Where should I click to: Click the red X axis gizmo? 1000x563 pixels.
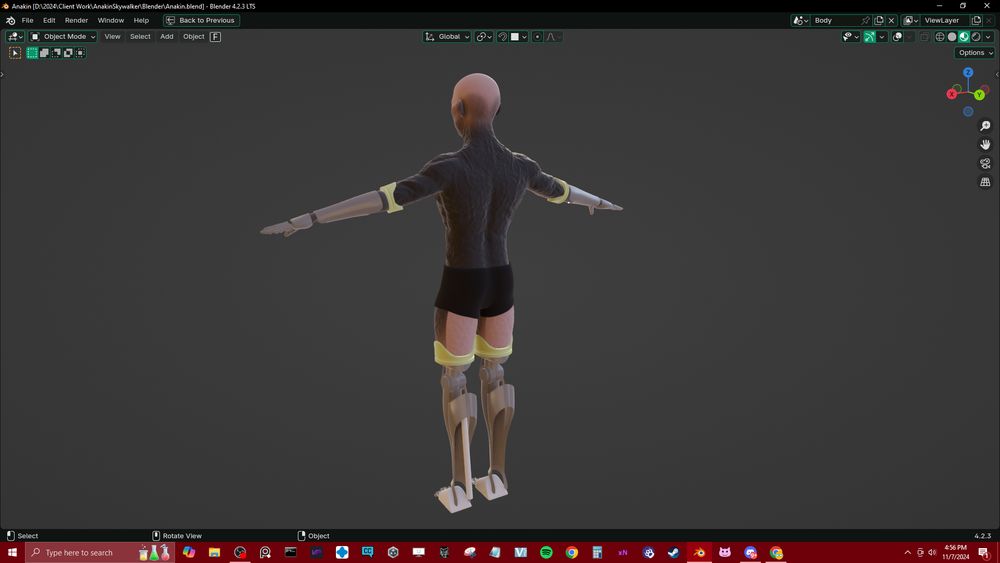(x=952, y=94)
